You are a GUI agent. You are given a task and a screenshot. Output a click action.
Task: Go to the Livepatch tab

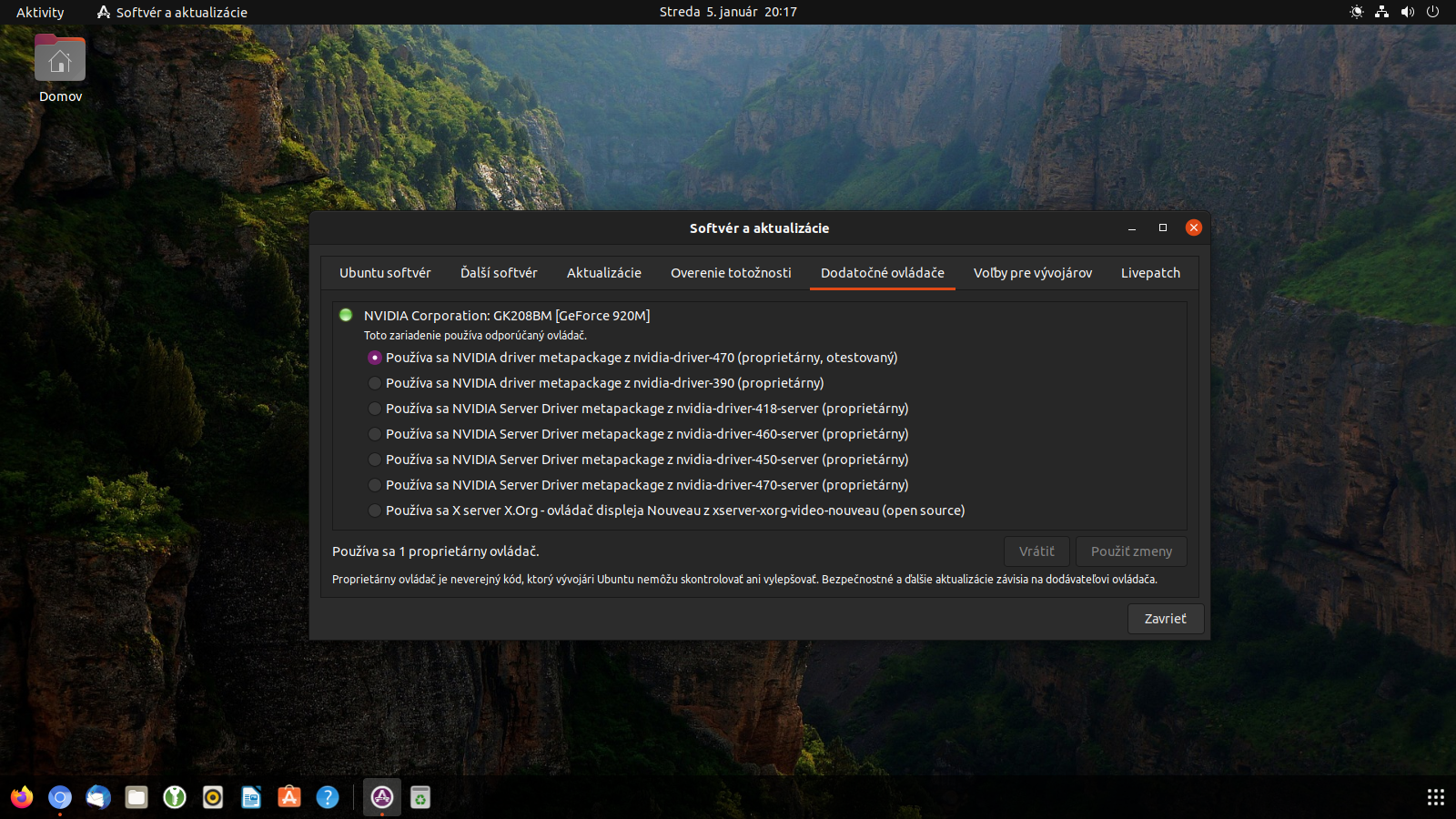coord(1150,273)
